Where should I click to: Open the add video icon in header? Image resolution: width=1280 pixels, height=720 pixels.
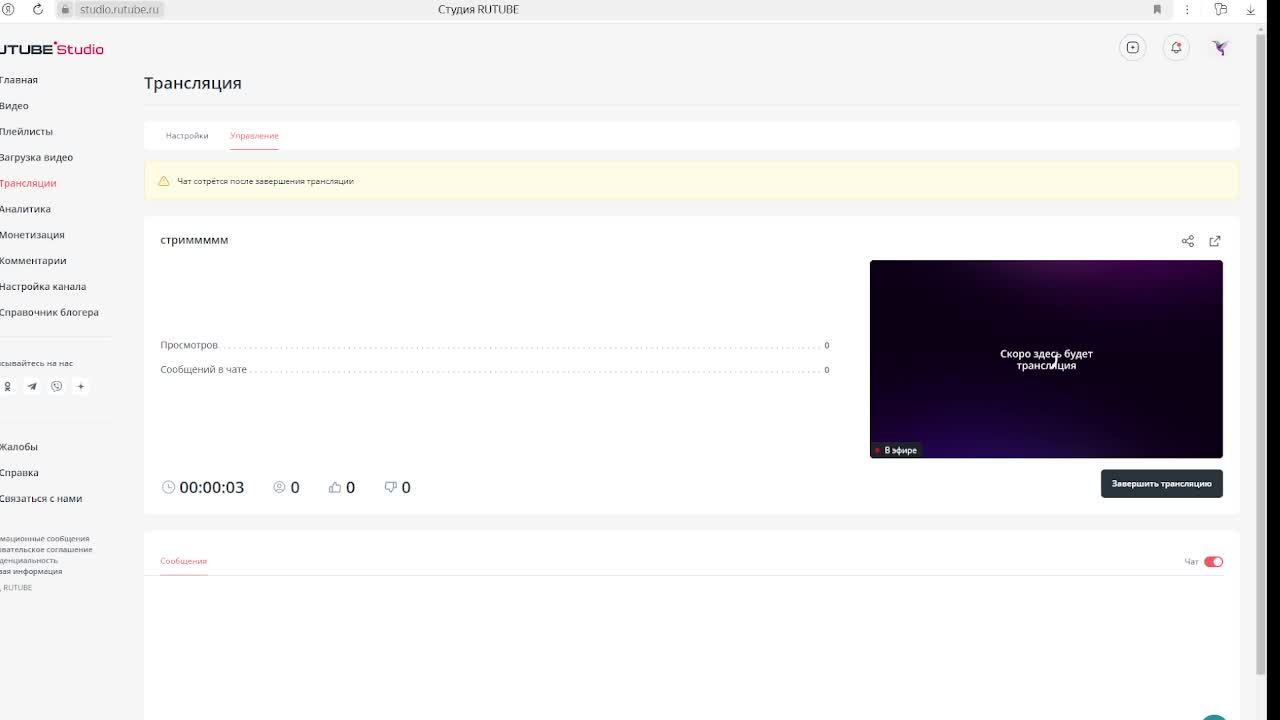pos(1132,47)
